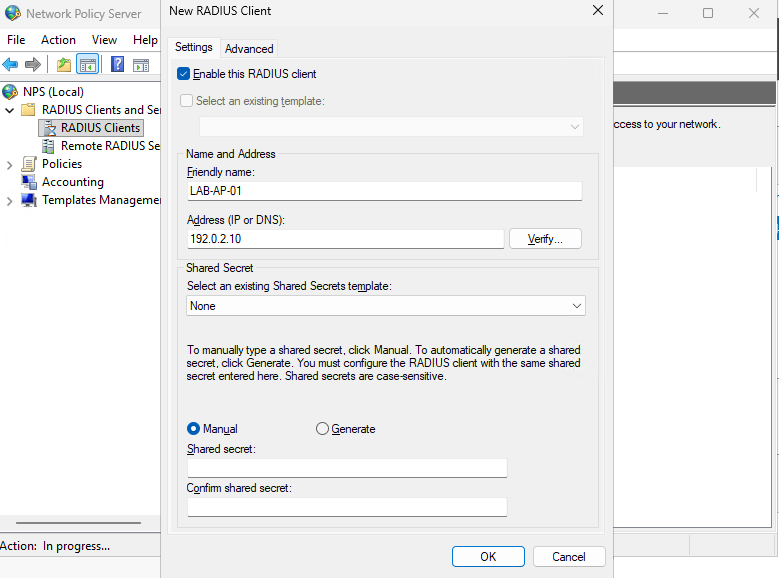779x578 pixels.
Task: Click the RADIUS Clients and Servers folder icon
Action: point(28,109)
